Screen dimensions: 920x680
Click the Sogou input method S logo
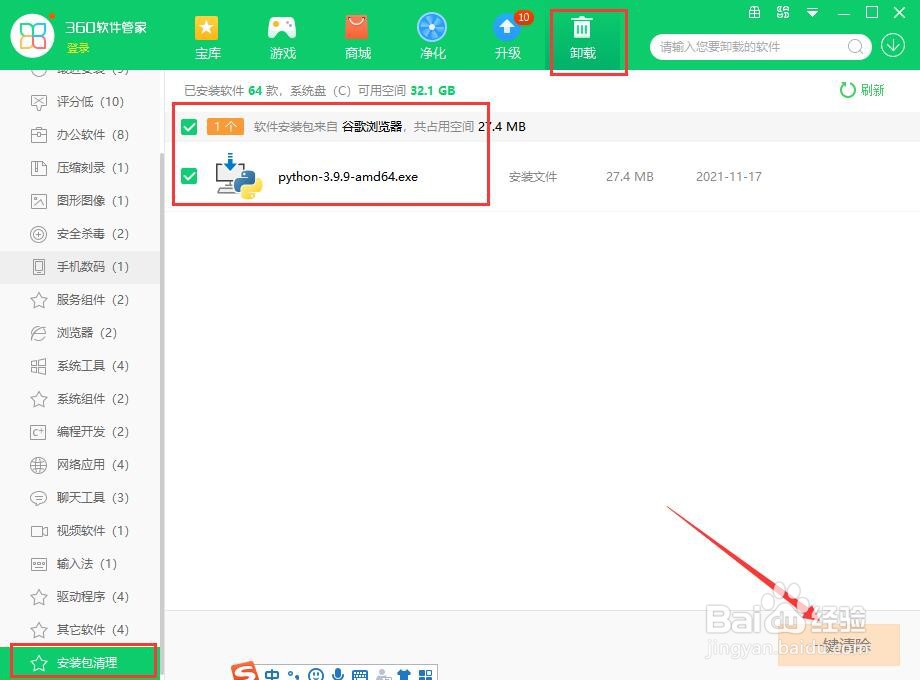click(x=245, y=672)
